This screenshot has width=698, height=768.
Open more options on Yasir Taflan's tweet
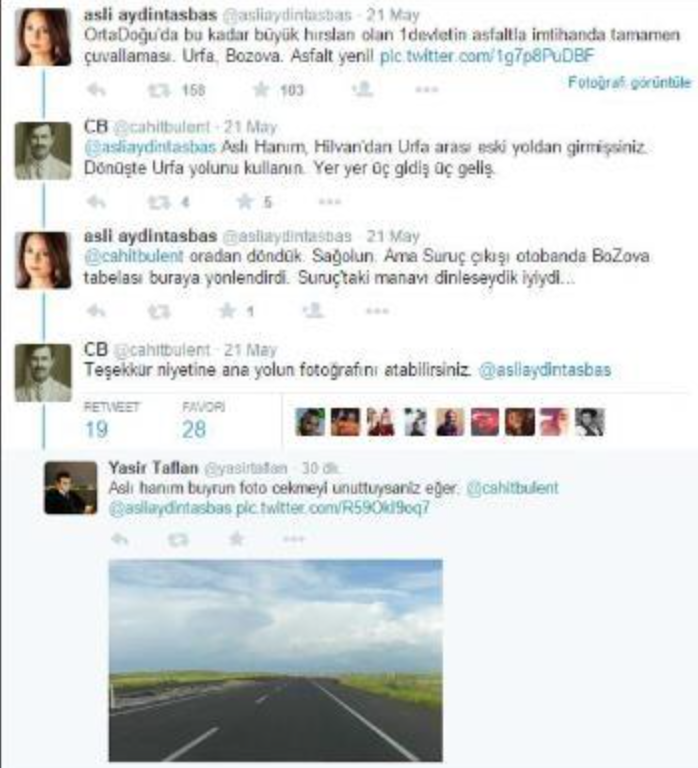(x=294, y=539)
